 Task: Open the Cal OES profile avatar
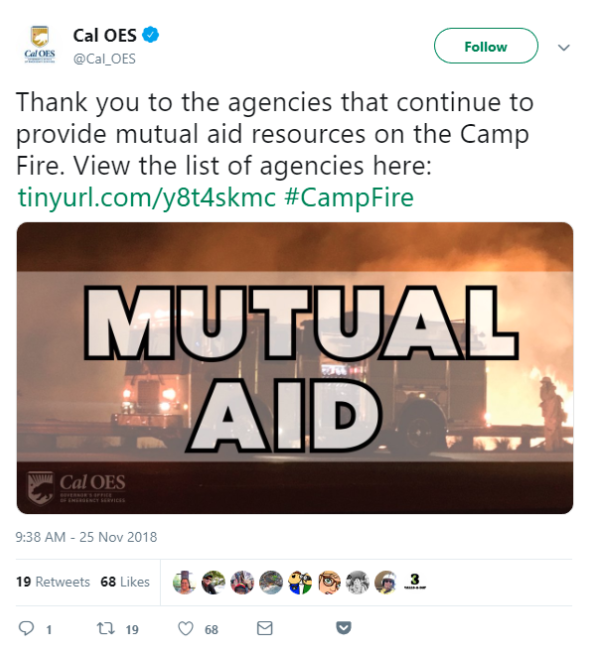pos(40,44)
